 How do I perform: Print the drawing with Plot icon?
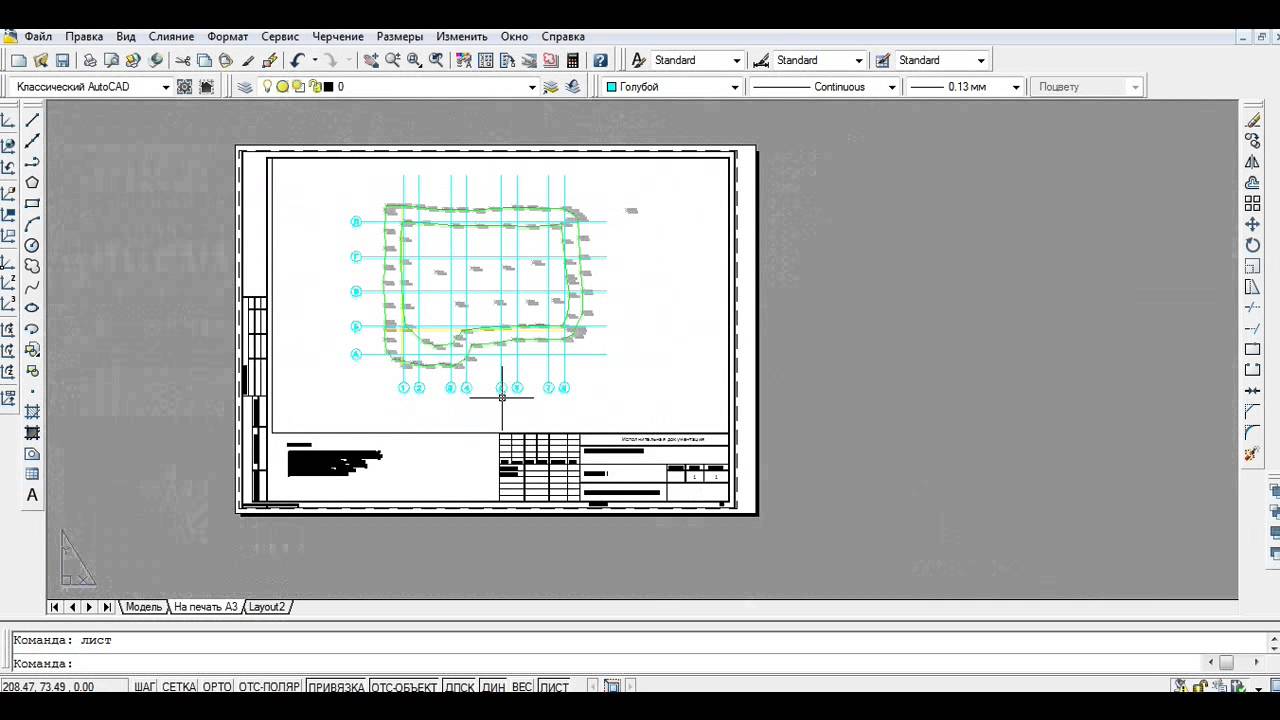pos(90,60)
